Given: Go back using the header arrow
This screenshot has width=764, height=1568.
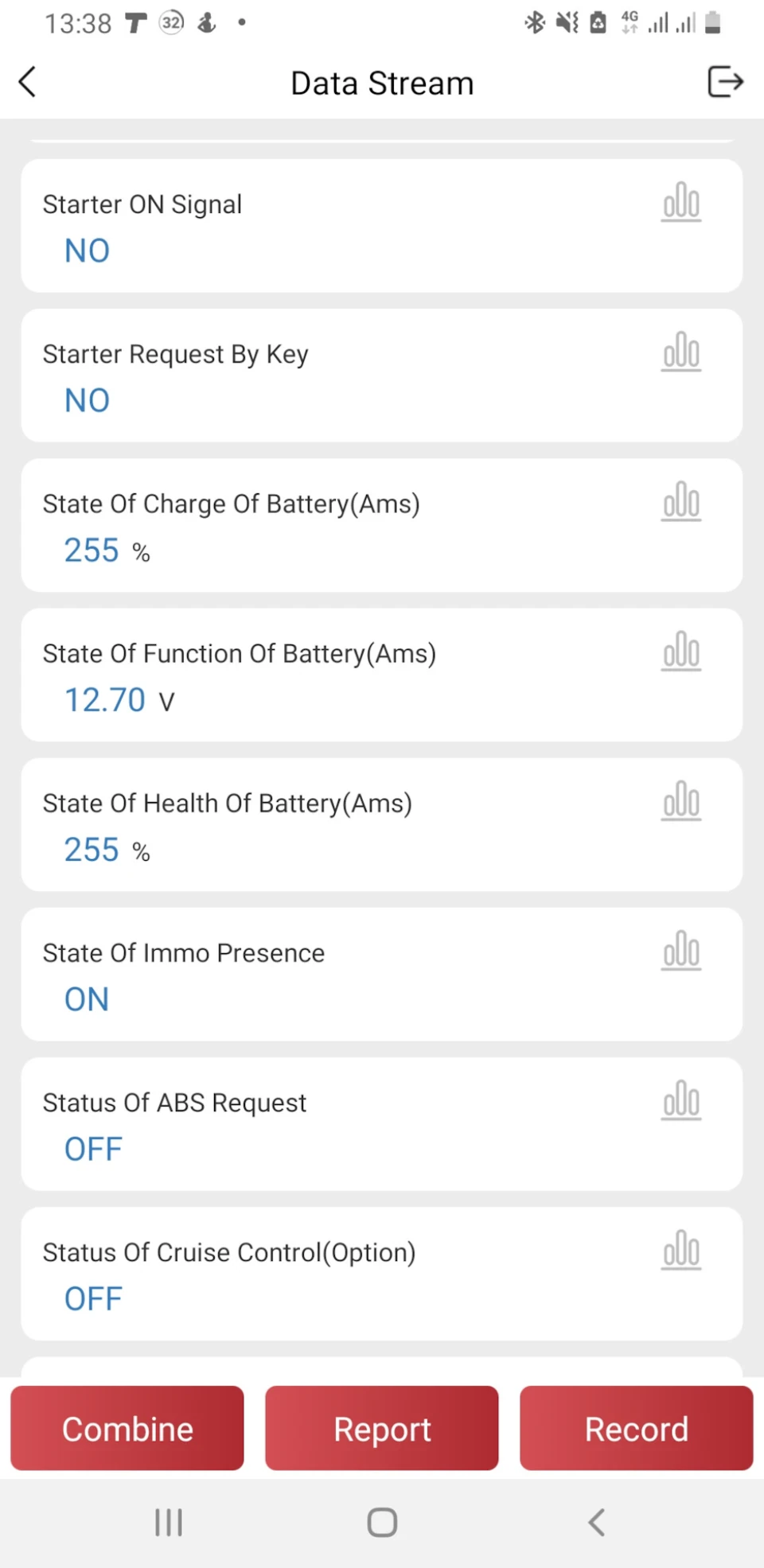Looking at the screenshot, I should coord(28,82).
